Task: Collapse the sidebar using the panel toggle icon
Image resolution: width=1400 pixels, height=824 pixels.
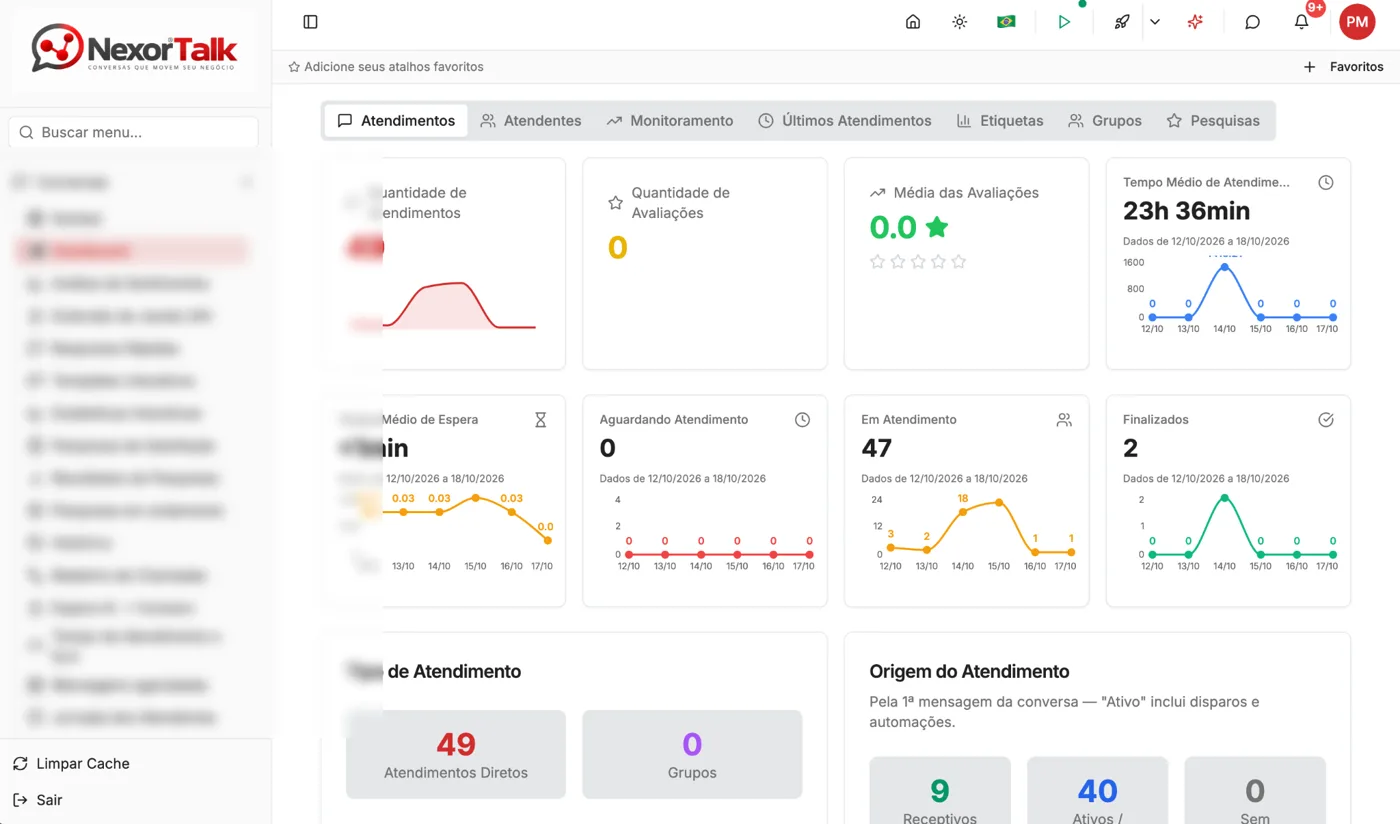Action: click(x=310, y=22)
